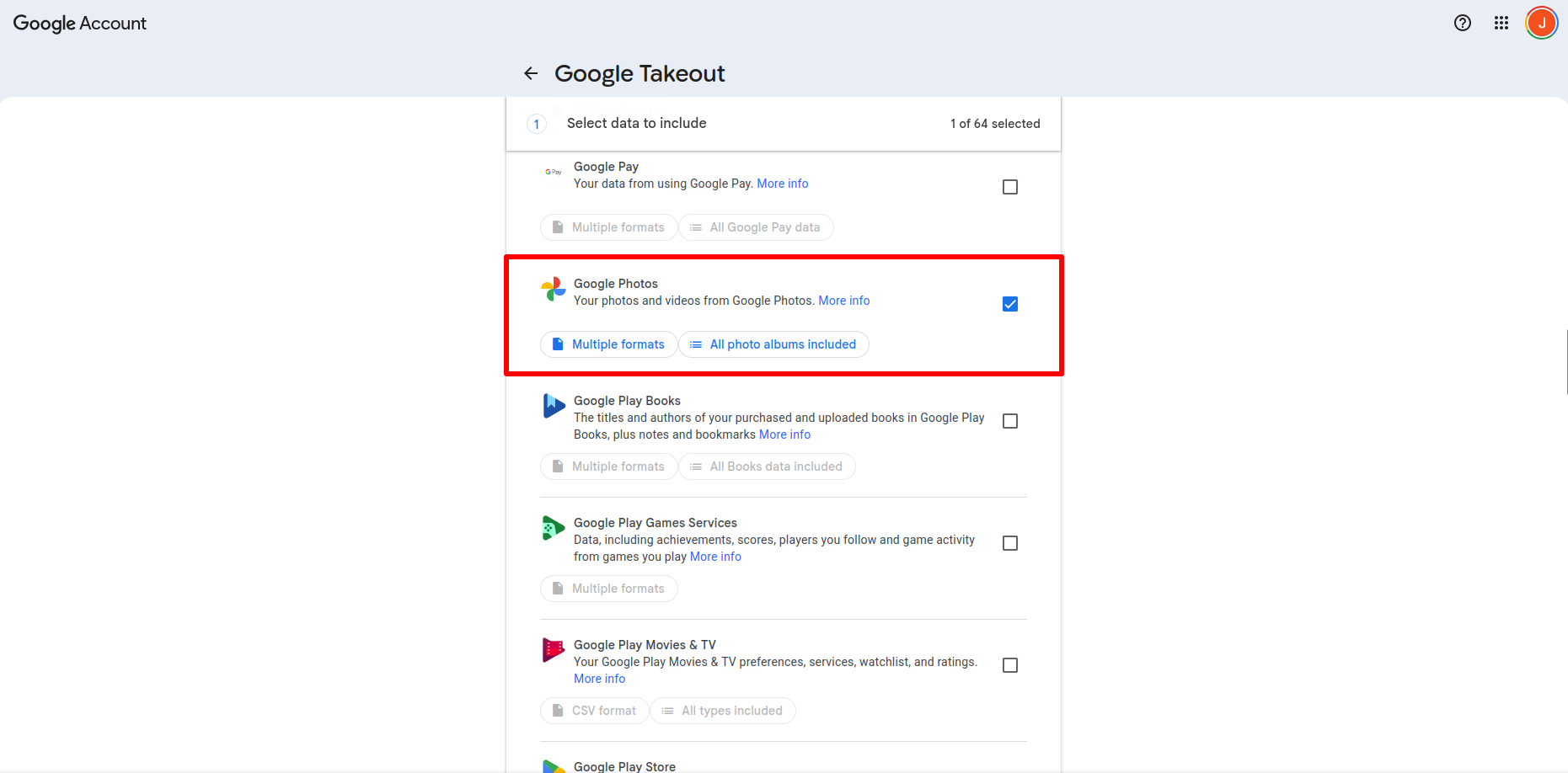Open All types included options
The width and height of the screenshot is (1568, 773).
[x=722, y=711]
